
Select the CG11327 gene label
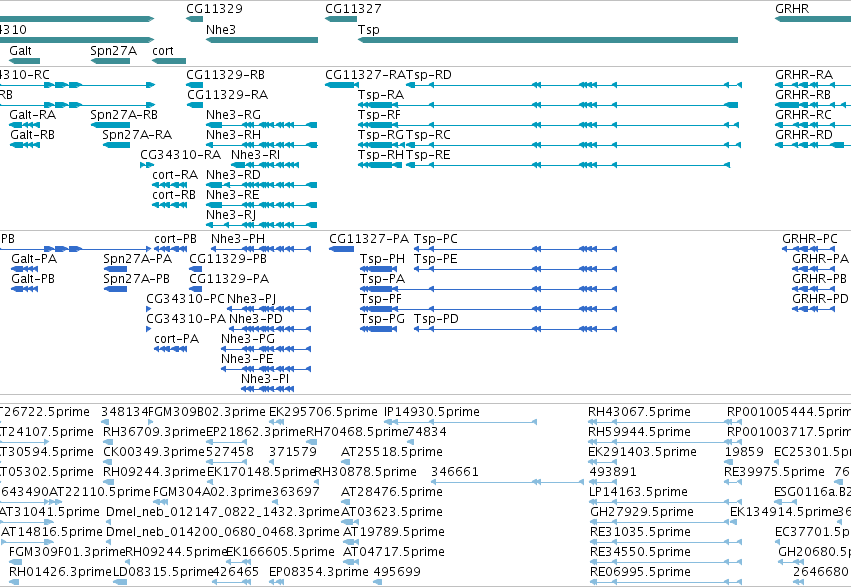coord(353,9)
